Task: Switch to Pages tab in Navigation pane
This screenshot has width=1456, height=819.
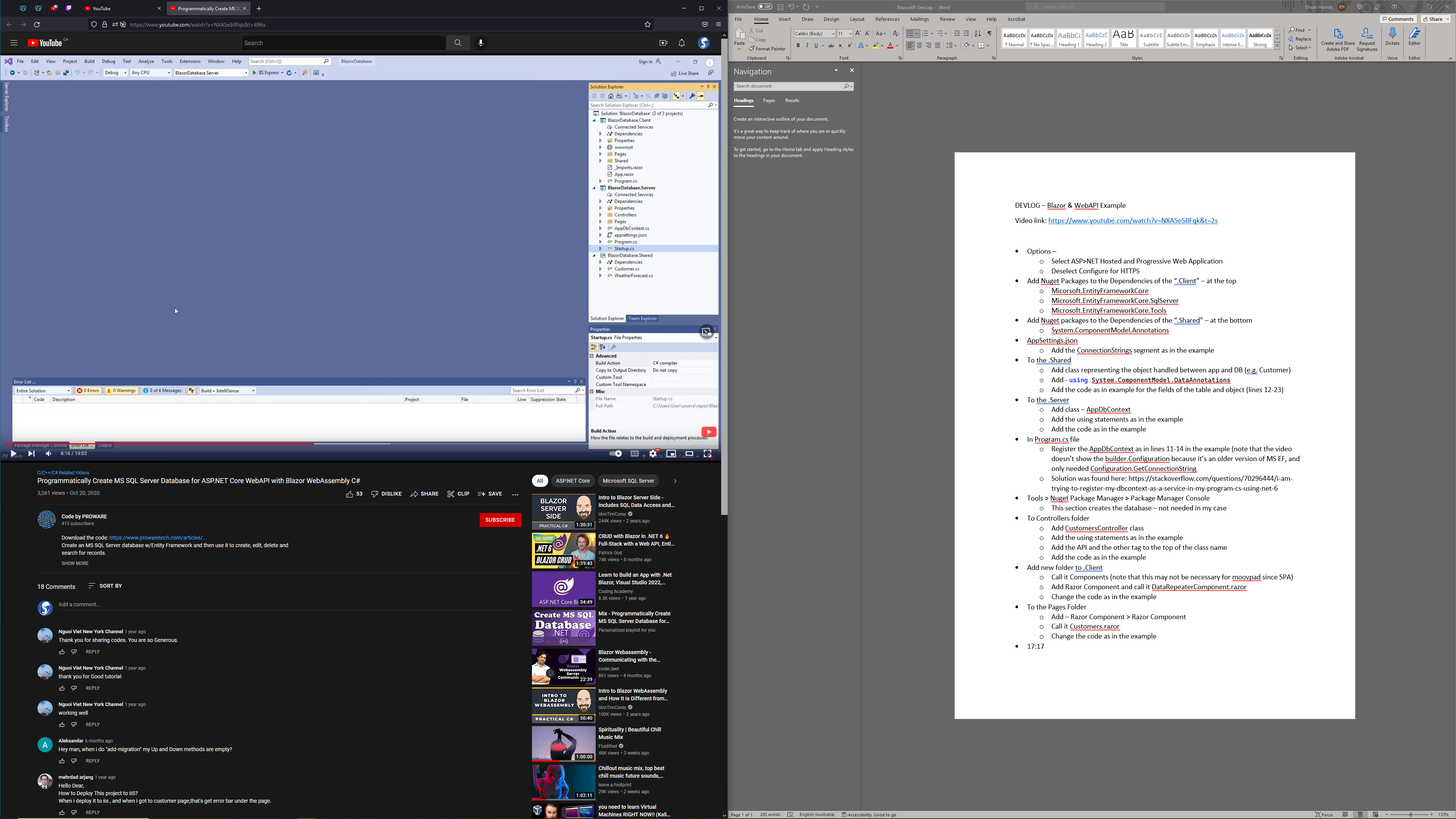Action: tap(769, 100)
